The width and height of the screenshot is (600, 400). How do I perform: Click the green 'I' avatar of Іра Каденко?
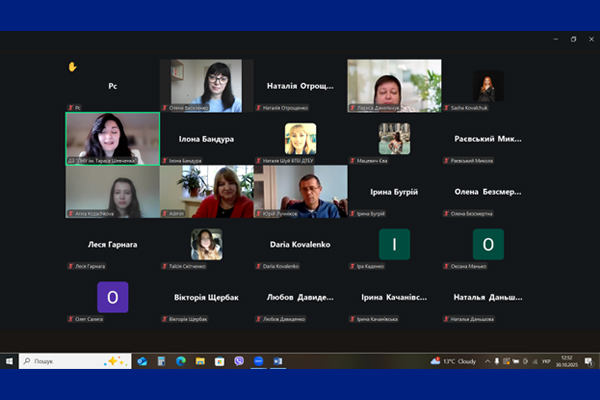pos(394,244)
